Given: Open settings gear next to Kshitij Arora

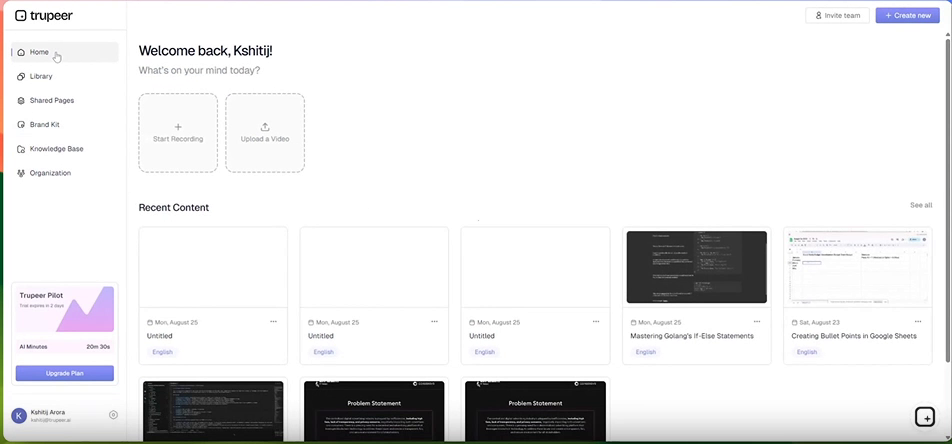Looking at the screenshot, I should tap(113, 415).
